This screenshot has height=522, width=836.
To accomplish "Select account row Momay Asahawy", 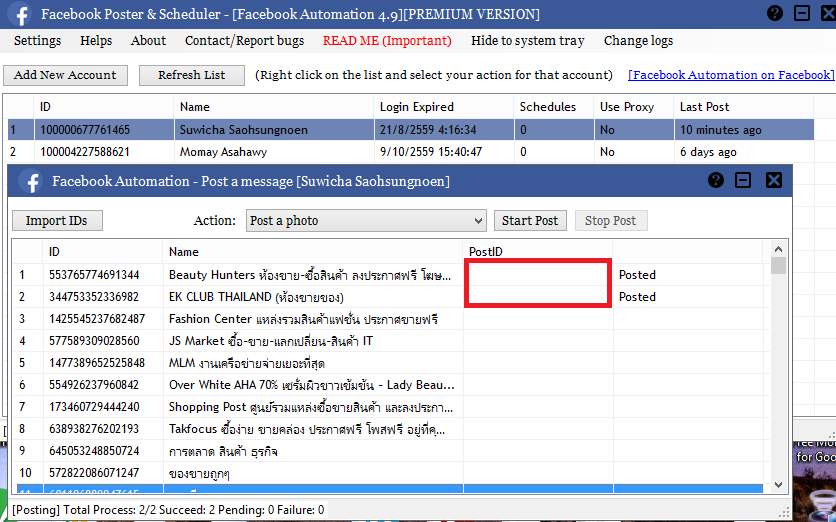I will click(x=411, y=152).
